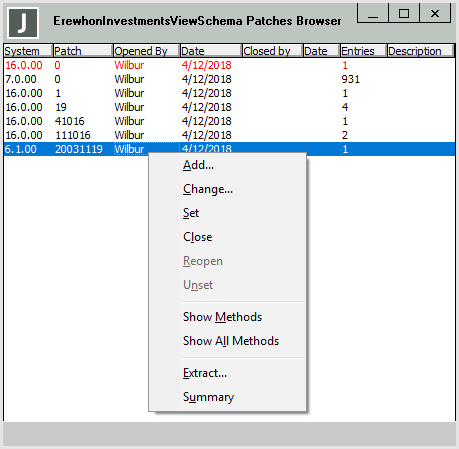The width and height of the screenshot is (459, 449).
Task: Select the patch 41016 row
Action: [229, 121]
